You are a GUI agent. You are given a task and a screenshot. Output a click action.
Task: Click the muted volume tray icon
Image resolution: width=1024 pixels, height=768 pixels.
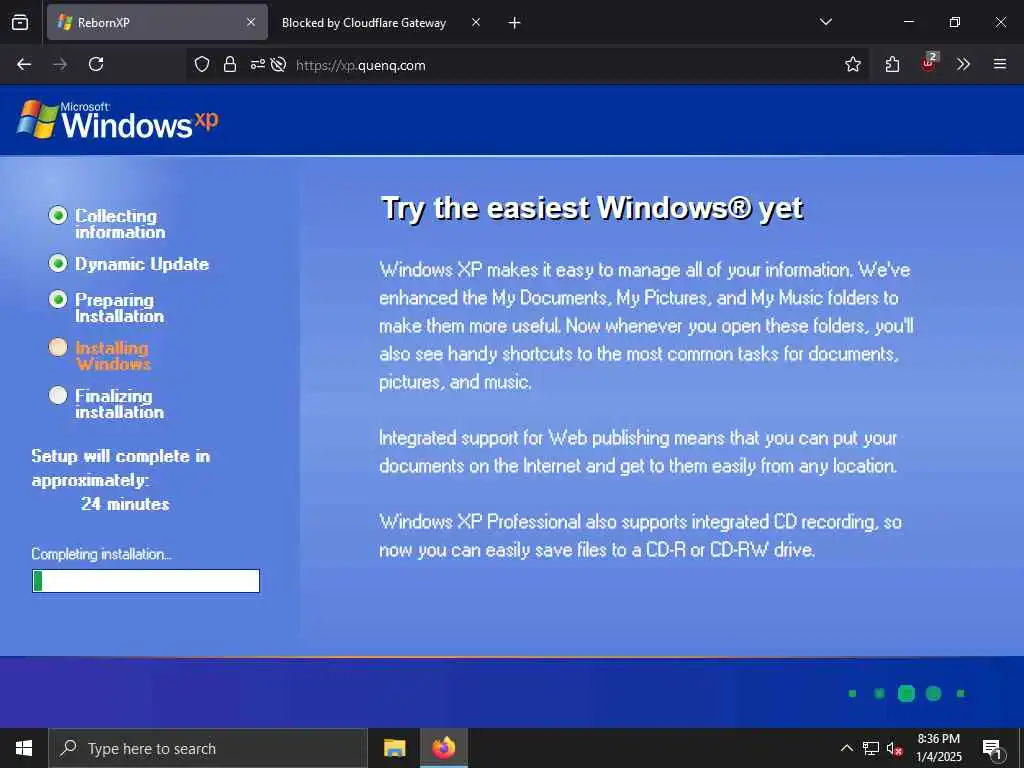click(x=894, y=749)
